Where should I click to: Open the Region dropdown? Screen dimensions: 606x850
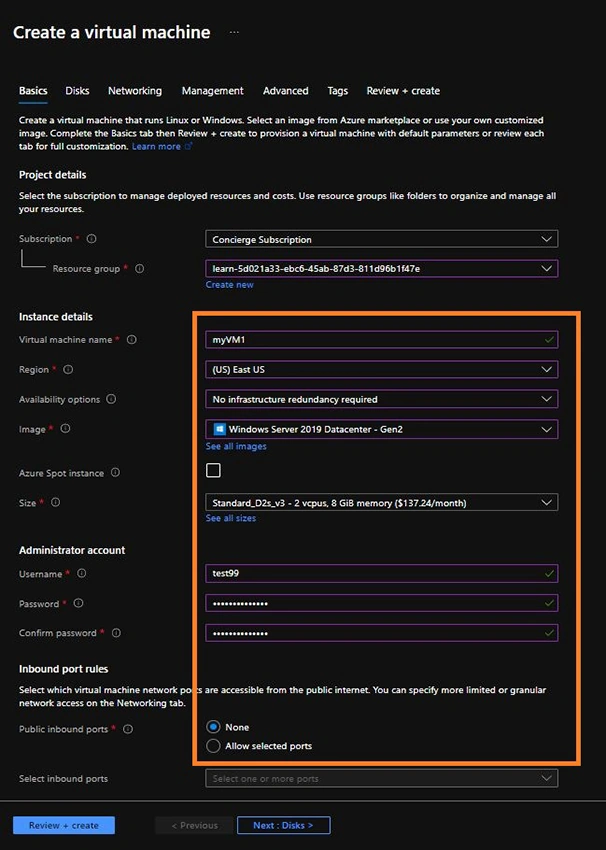coord(382,369)
